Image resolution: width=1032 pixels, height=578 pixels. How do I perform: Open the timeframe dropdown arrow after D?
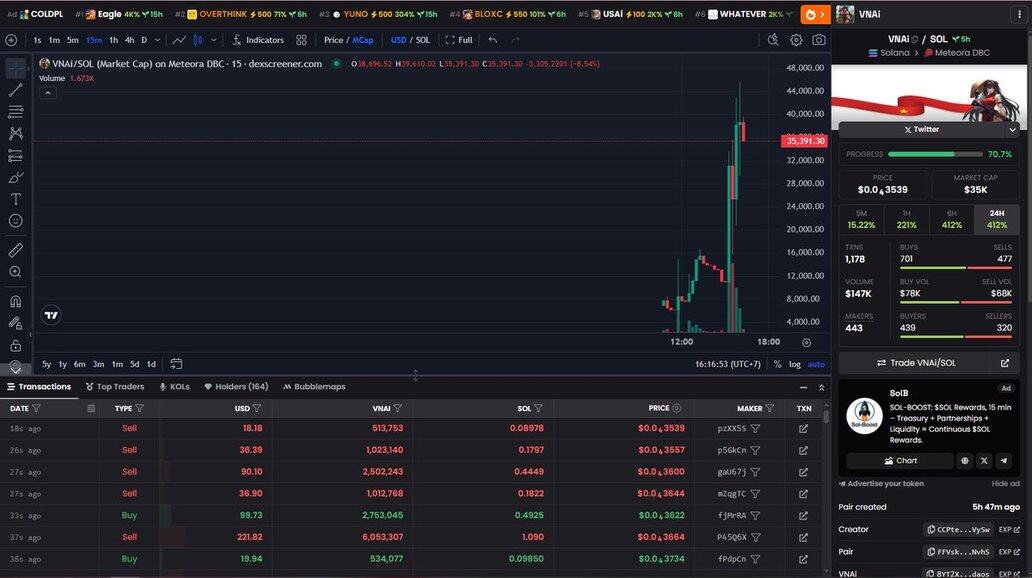[157, 40]
